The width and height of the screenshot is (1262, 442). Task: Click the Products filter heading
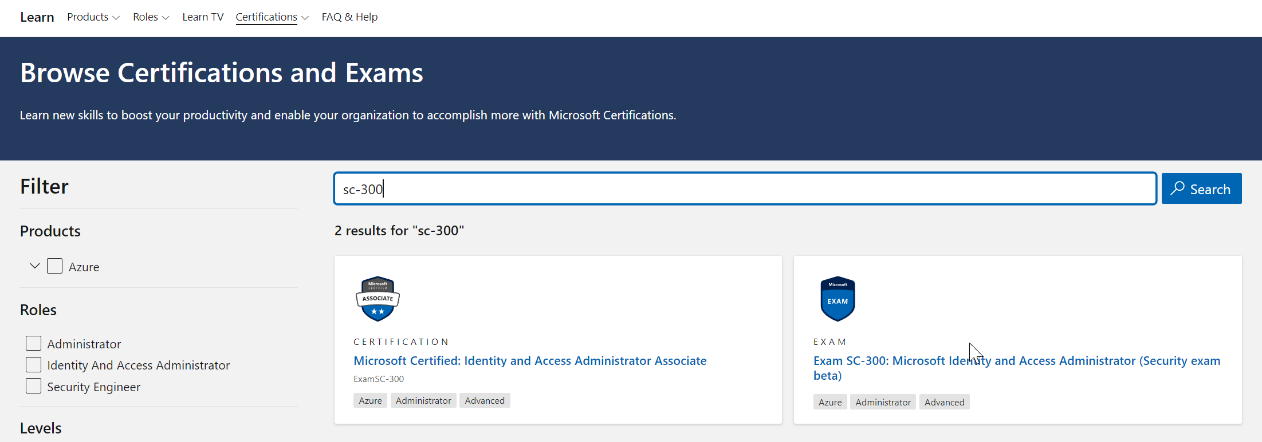coord(50,231)
